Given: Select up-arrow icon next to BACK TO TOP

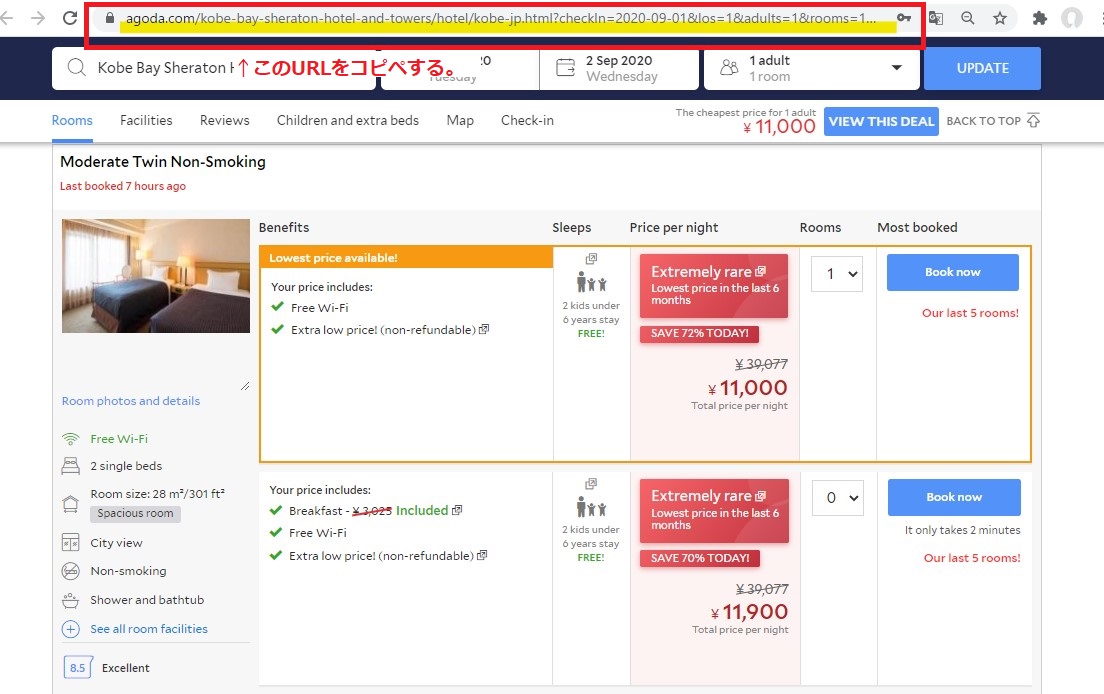Looking at the screenshot, I should click(x=1033, y=120).
